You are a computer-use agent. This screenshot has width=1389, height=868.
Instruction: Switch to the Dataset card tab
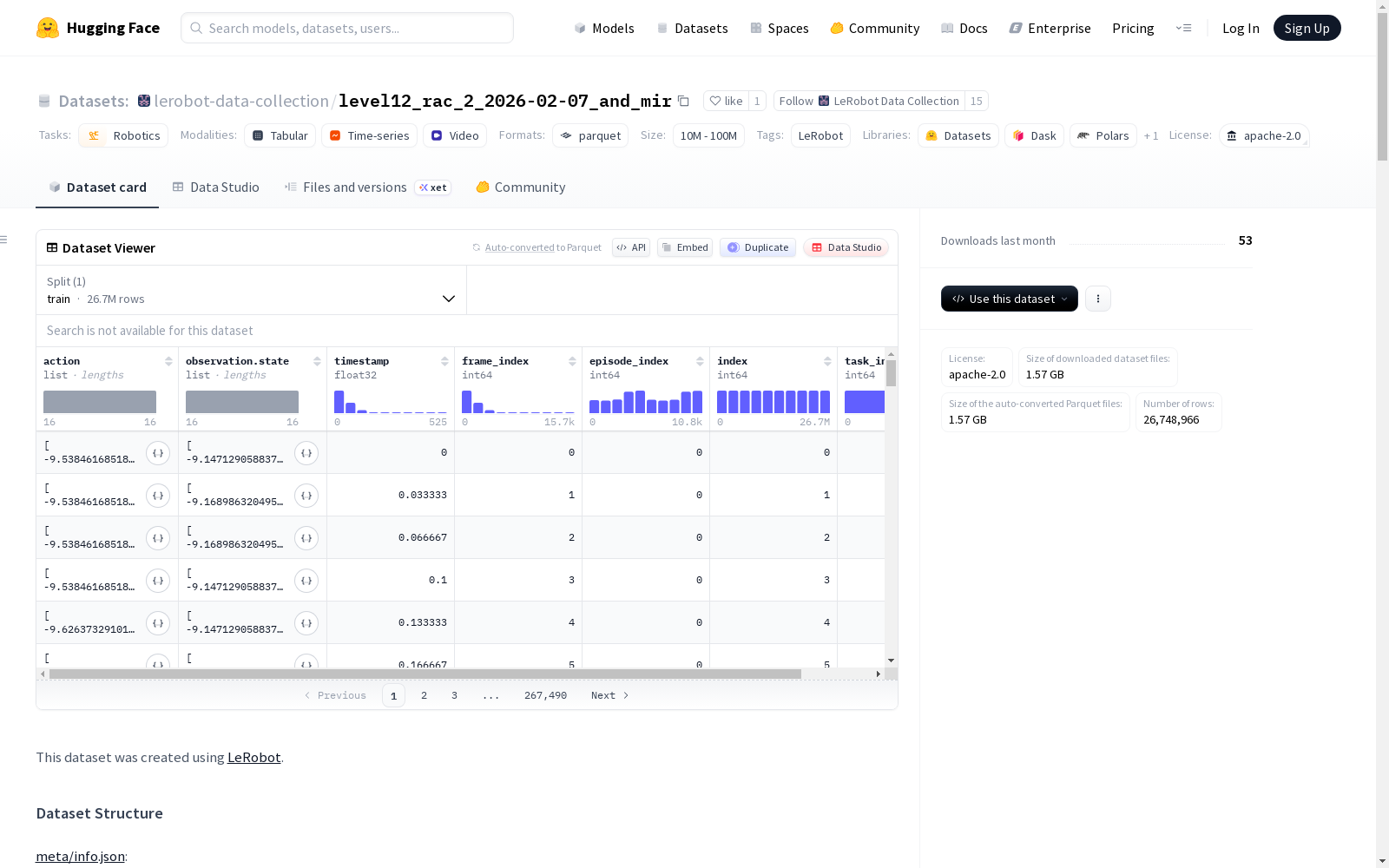97,187
